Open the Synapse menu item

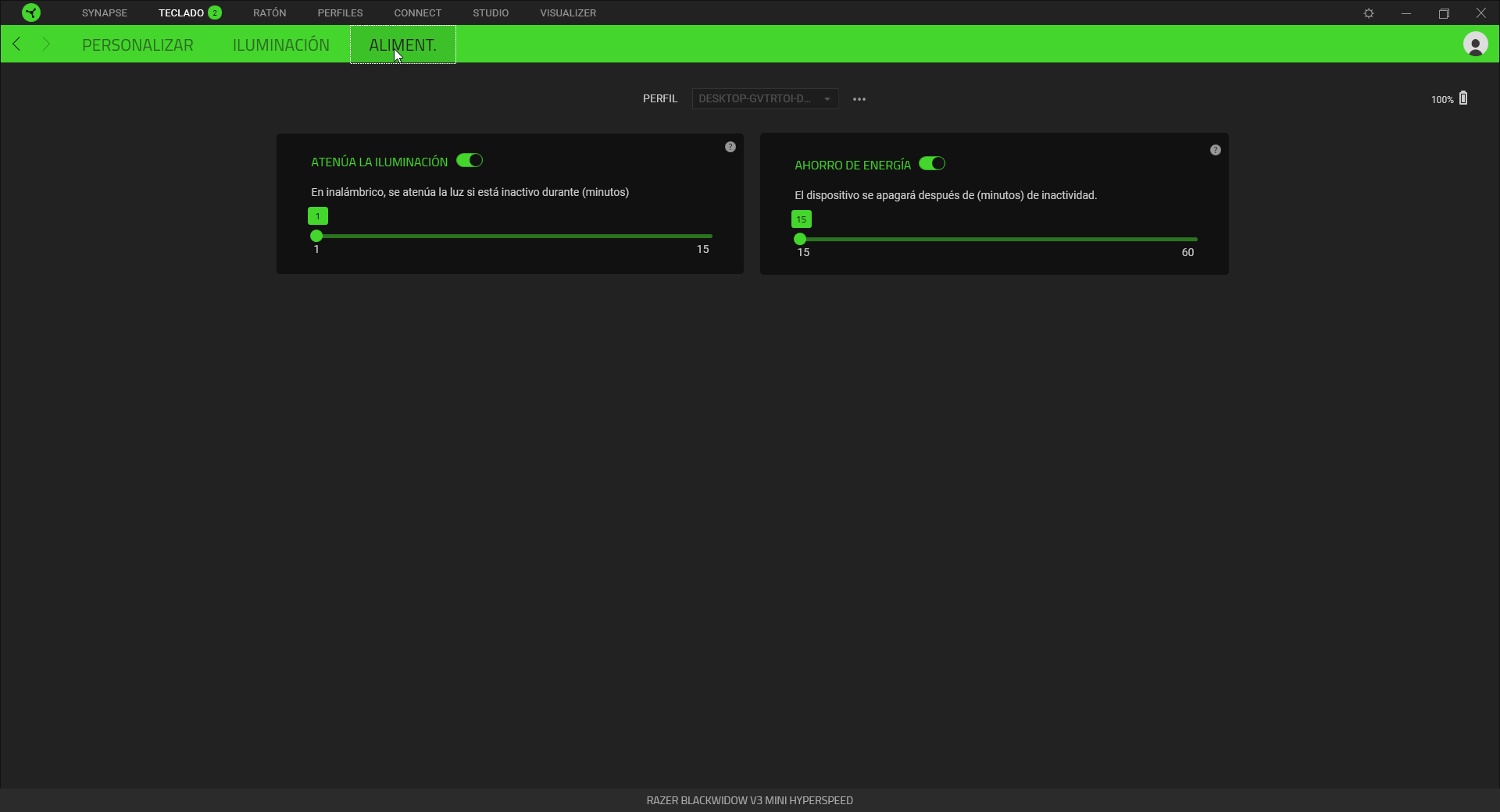(105, 13)
